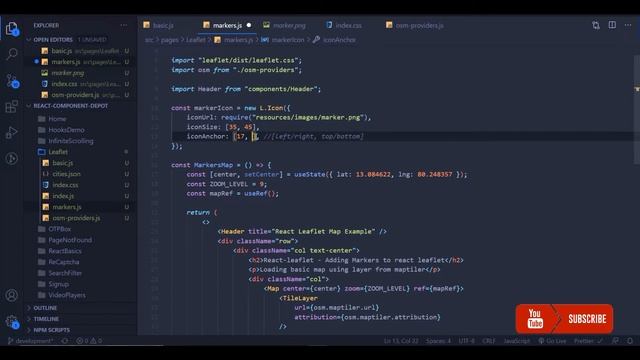Screen dimensions: 640x360
Task: Switch to the index.css tab
Action: click(x=348, y=25)
